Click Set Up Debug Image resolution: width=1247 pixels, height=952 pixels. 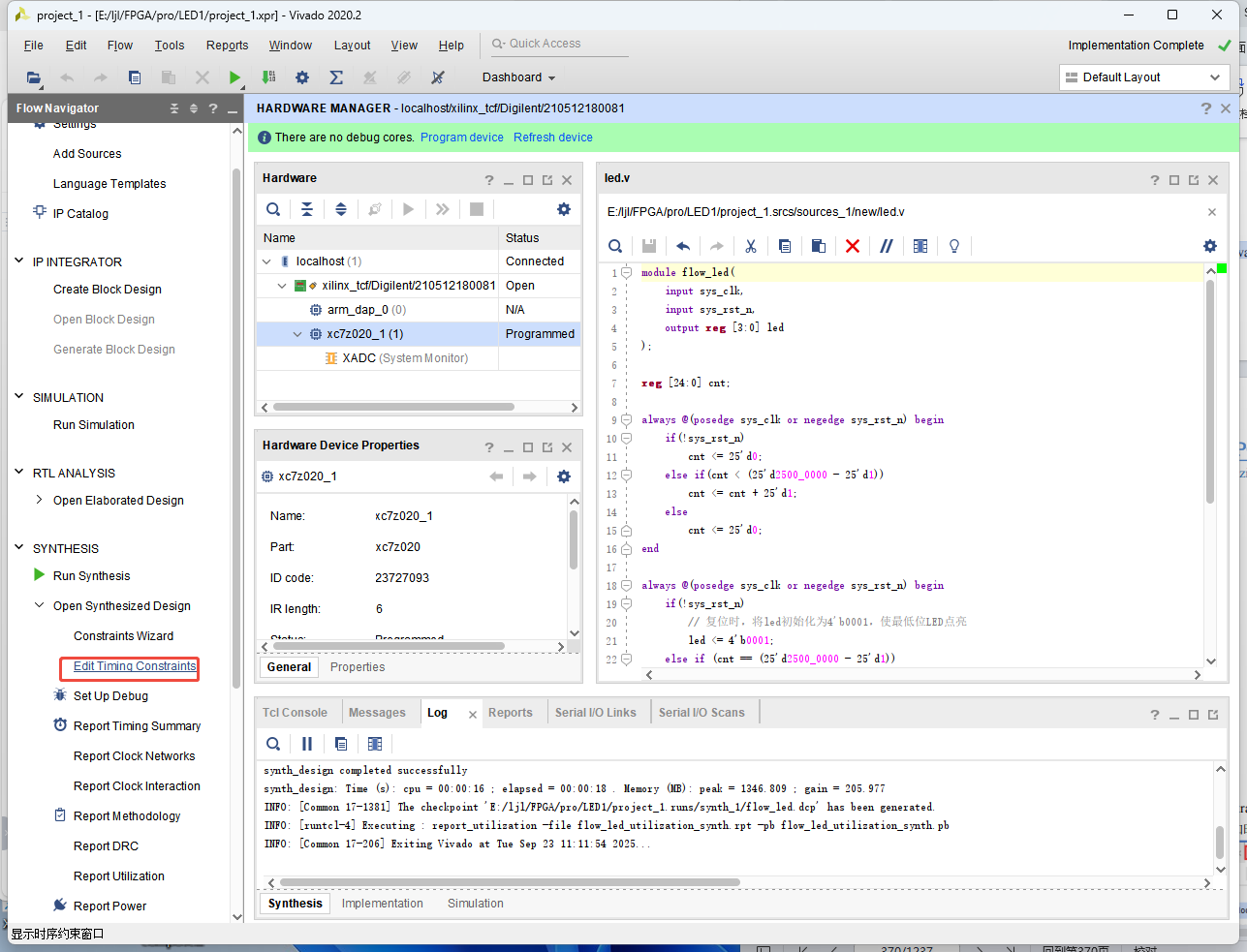click(110, 696)
